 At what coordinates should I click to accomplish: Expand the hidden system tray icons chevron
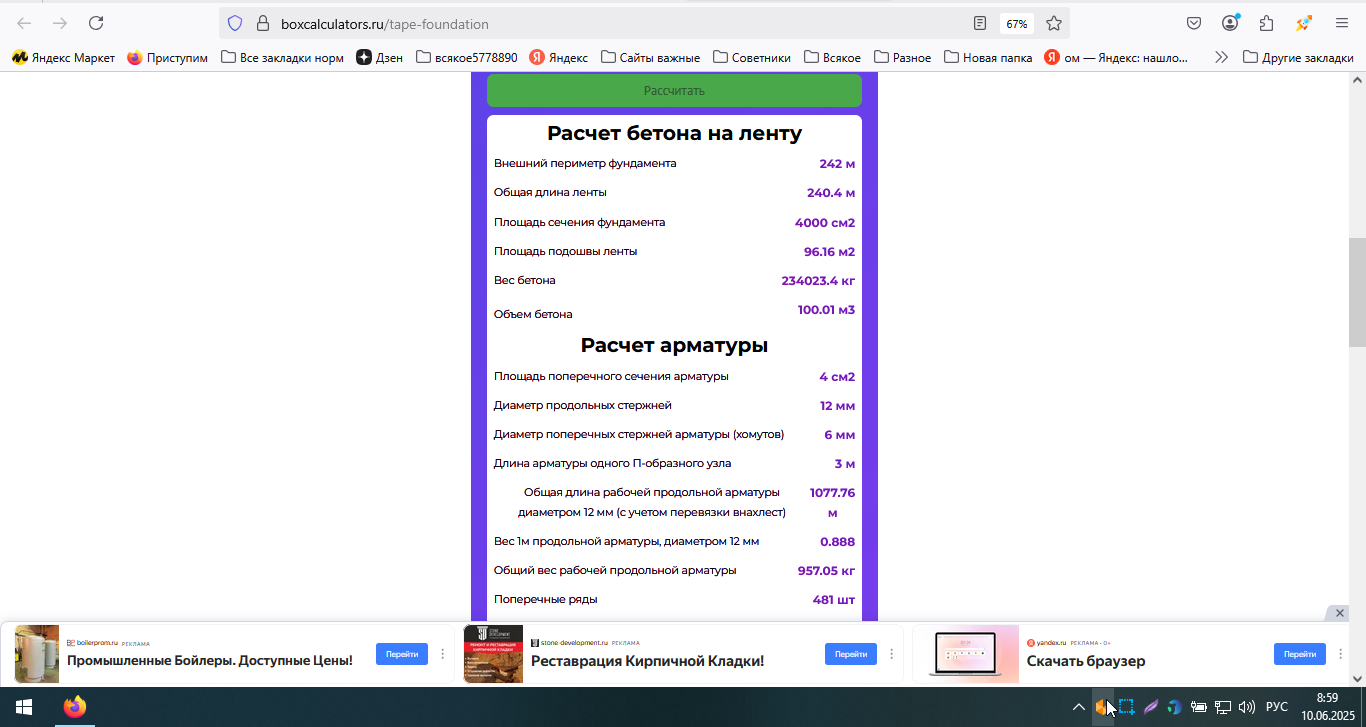pyautogui.click(x=1078, y=707)
